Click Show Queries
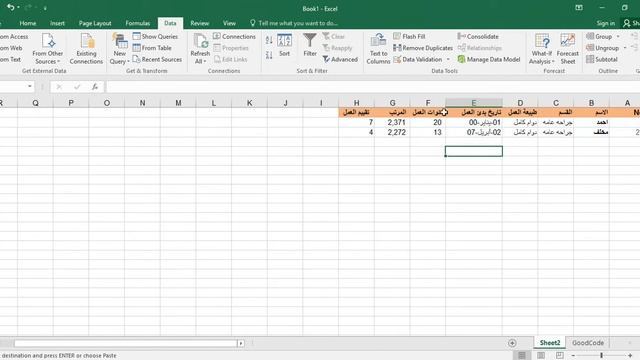The height and width of the screenshot is (360, 640). [x=155, y=36]
